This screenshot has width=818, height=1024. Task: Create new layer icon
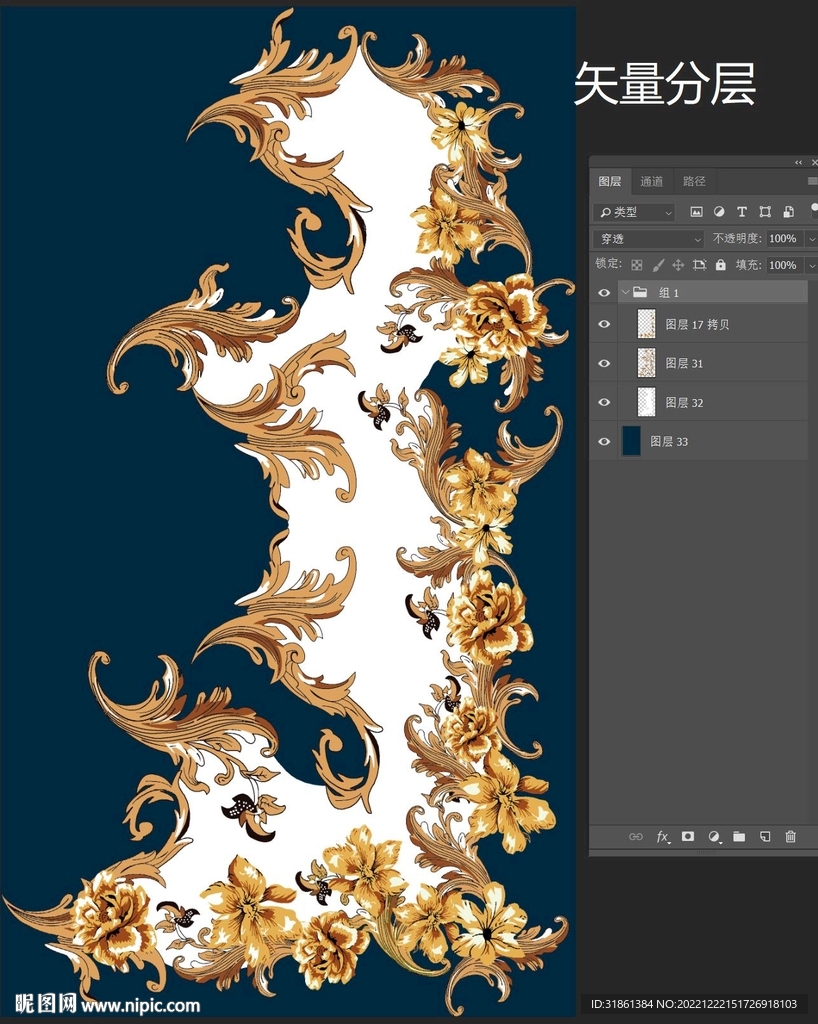tap(765, 837)
